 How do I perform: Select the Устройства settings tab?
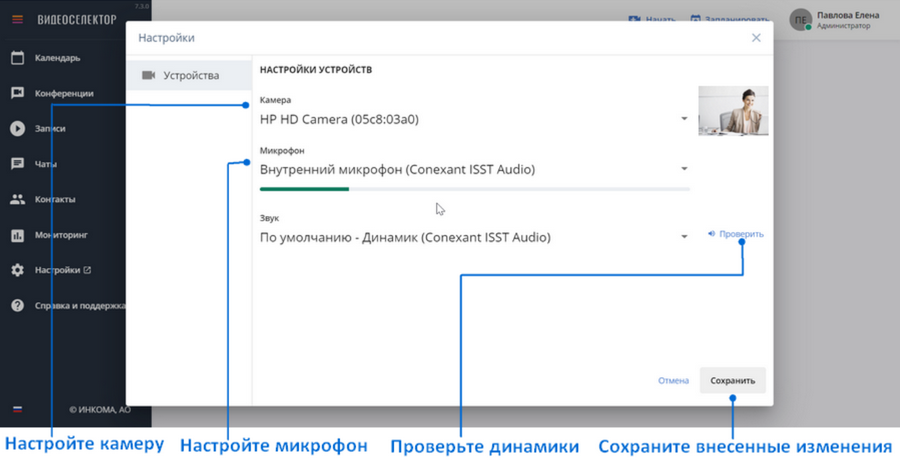[189, 75]
